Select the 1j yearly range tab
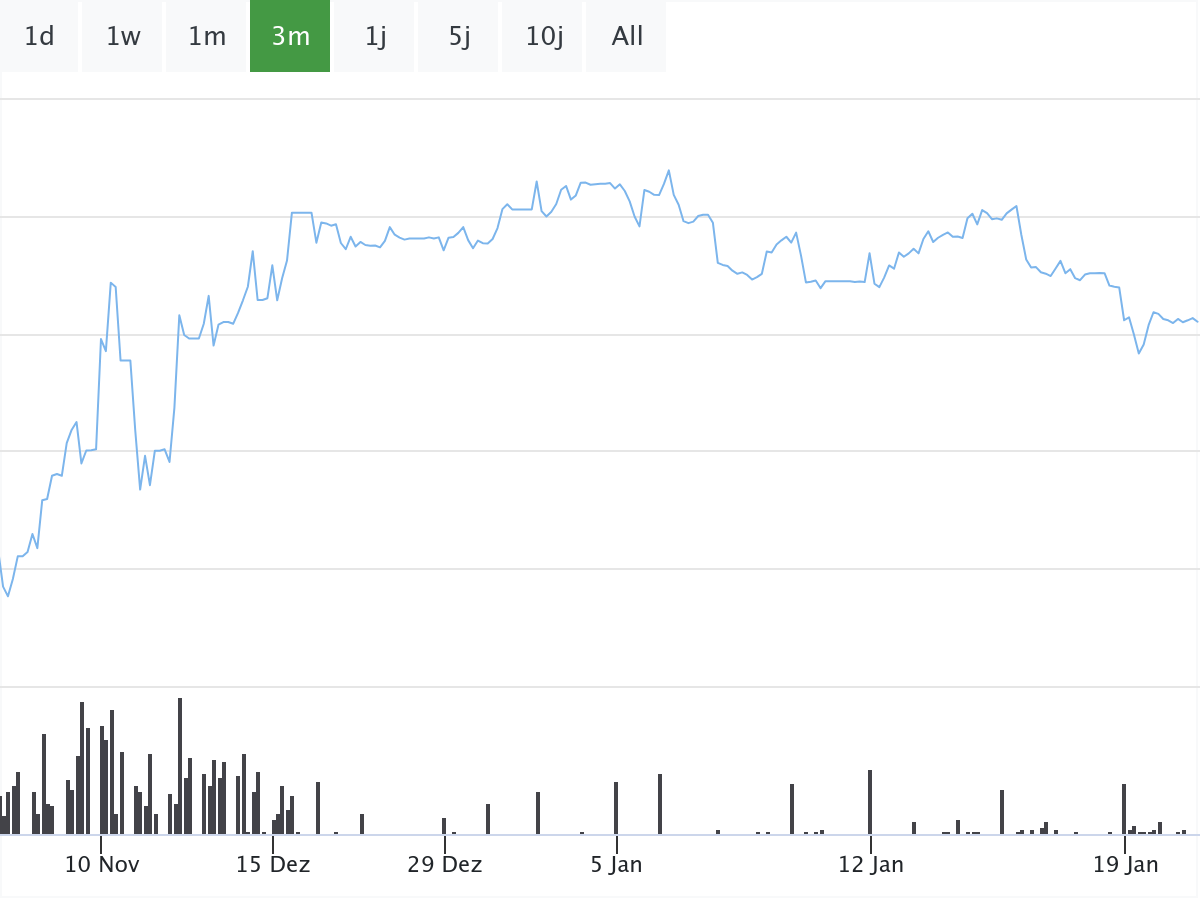Image resolution: width=1200 pixels, height=900 pixels. [x=375, y=37]
